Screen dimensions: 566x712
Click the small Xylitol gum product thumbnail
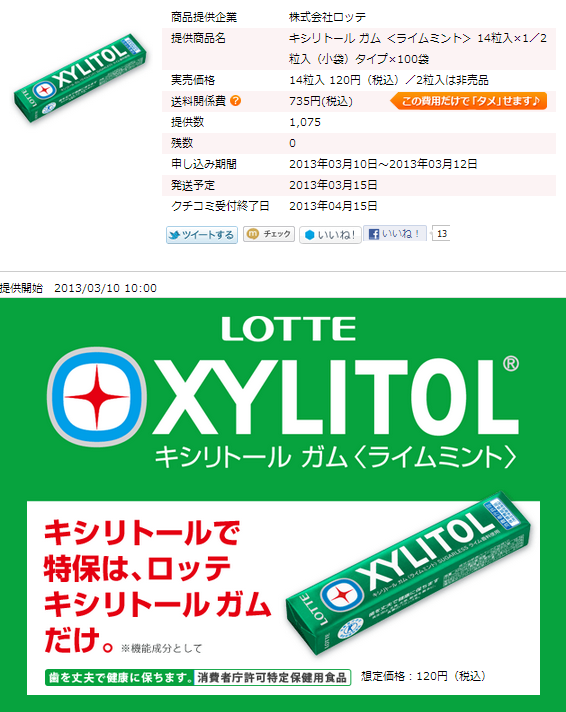(x=80, y=77)
